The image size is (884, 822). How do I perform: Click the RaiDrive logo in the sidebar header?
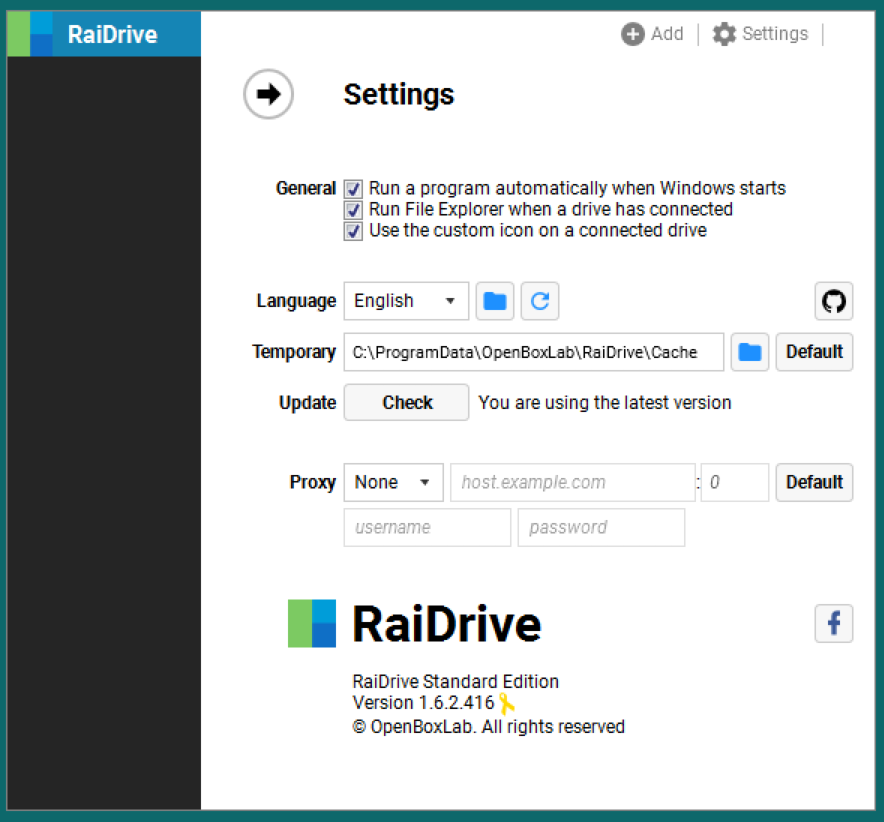point(42,34)
